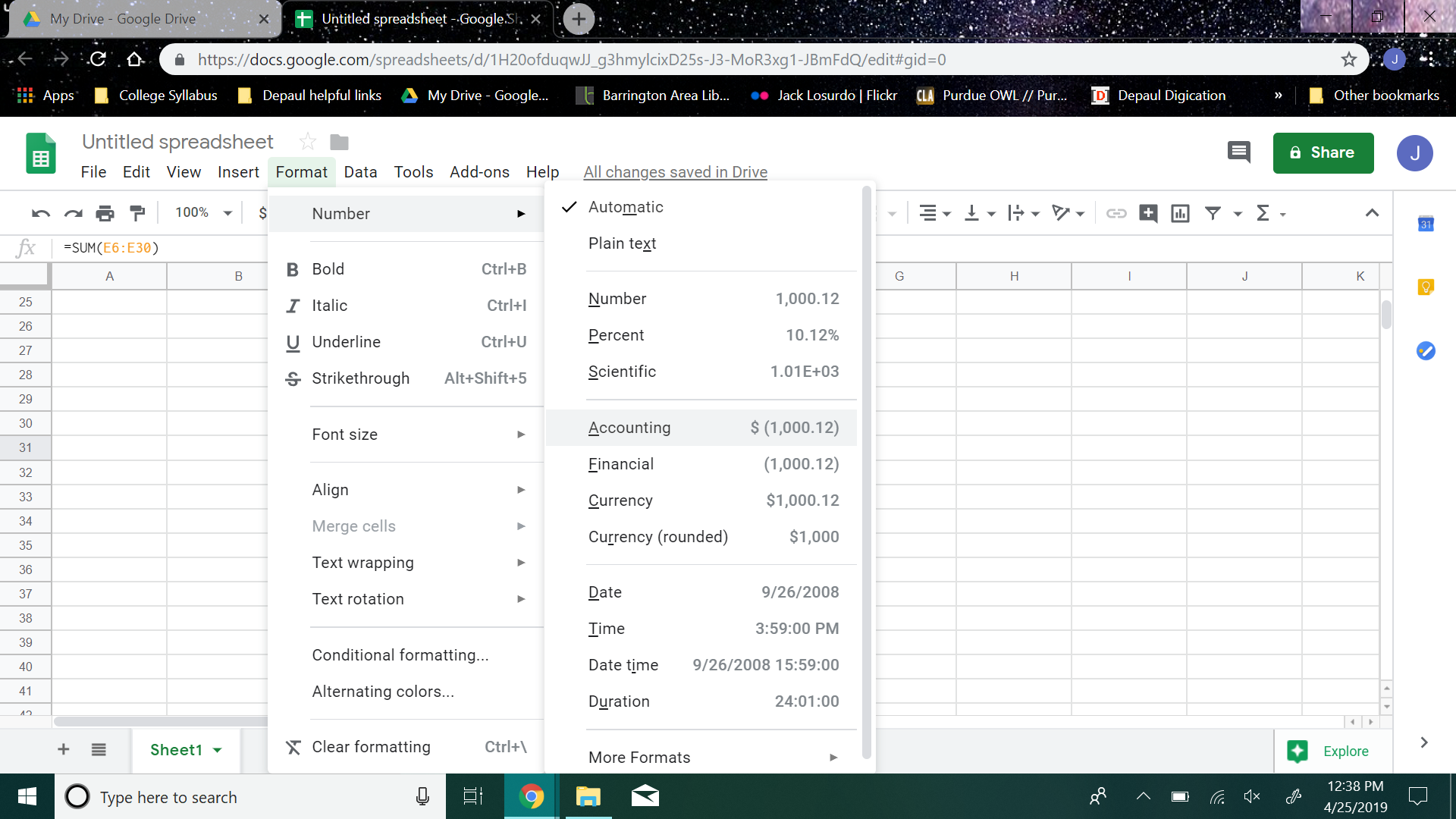This screenshot has height=819, width=1456.
Task: Switch to the My Drive browser tab
Action: pyautogui.click(x=144, y=19)
